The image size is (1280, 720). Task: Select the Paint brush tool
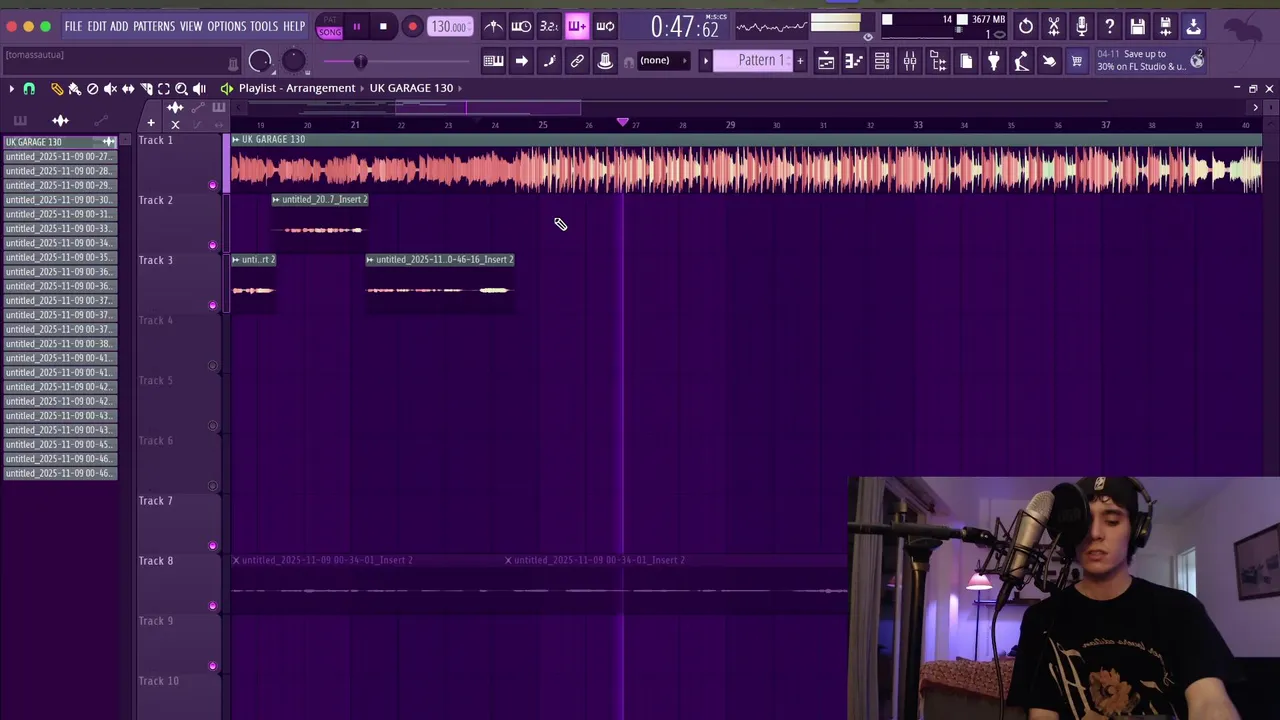click(75, 89)
